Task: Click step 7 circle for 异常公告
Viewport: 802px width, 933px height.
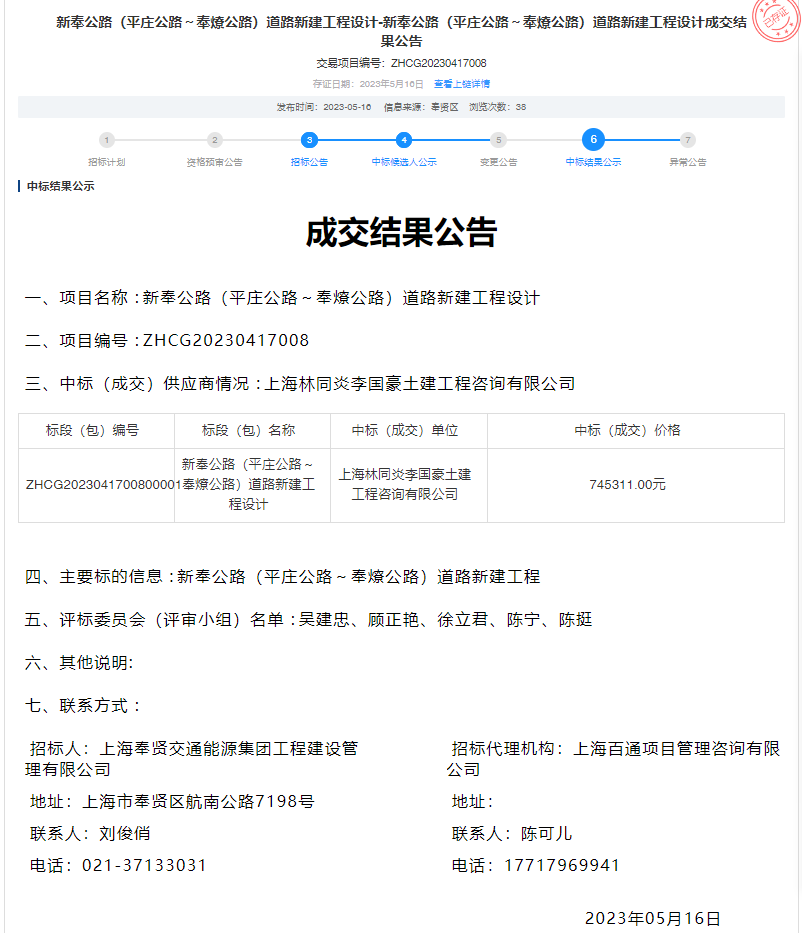Action: (x=687, y=140)
